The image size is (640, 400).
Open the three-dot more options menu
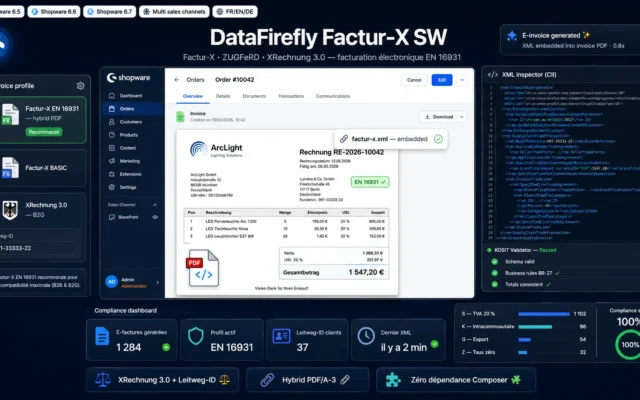462,80
